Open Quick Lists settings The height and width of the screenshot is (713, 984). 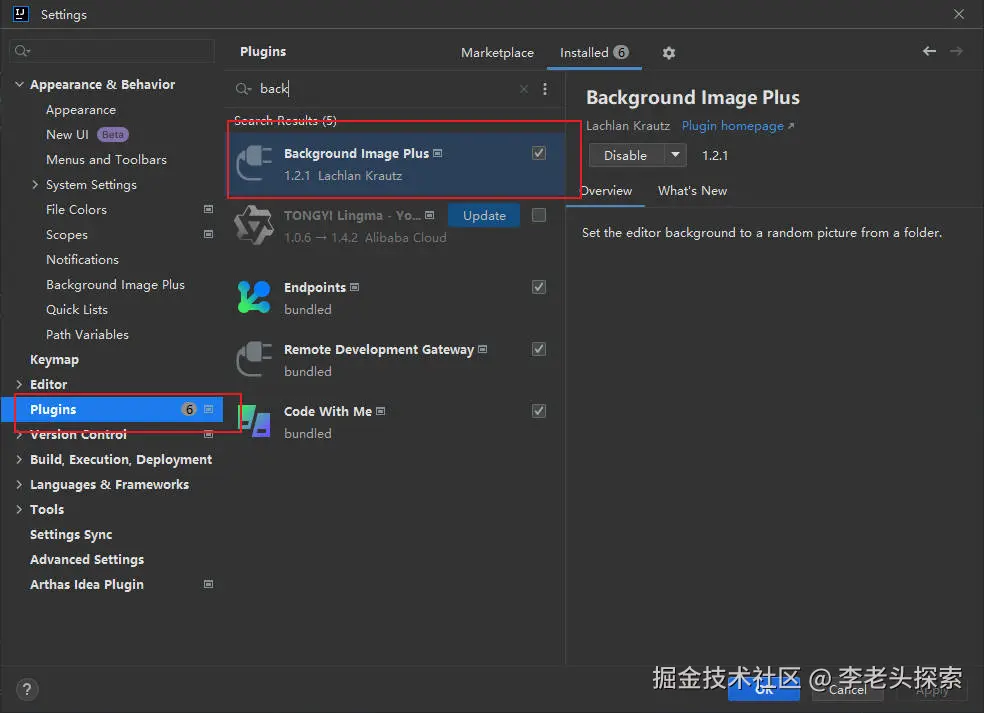pyautogui.click(x=77, y=309)
